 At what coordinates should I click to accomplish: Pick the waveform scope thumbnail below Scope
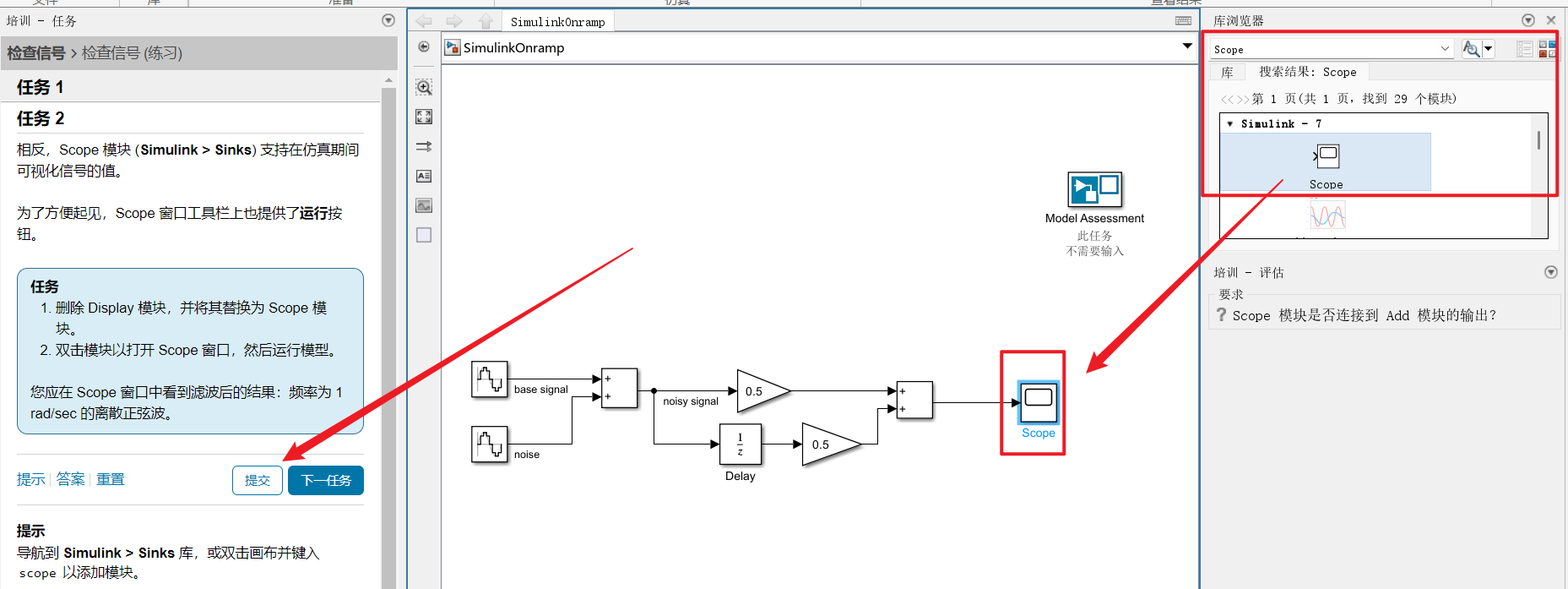(1327, 214)
